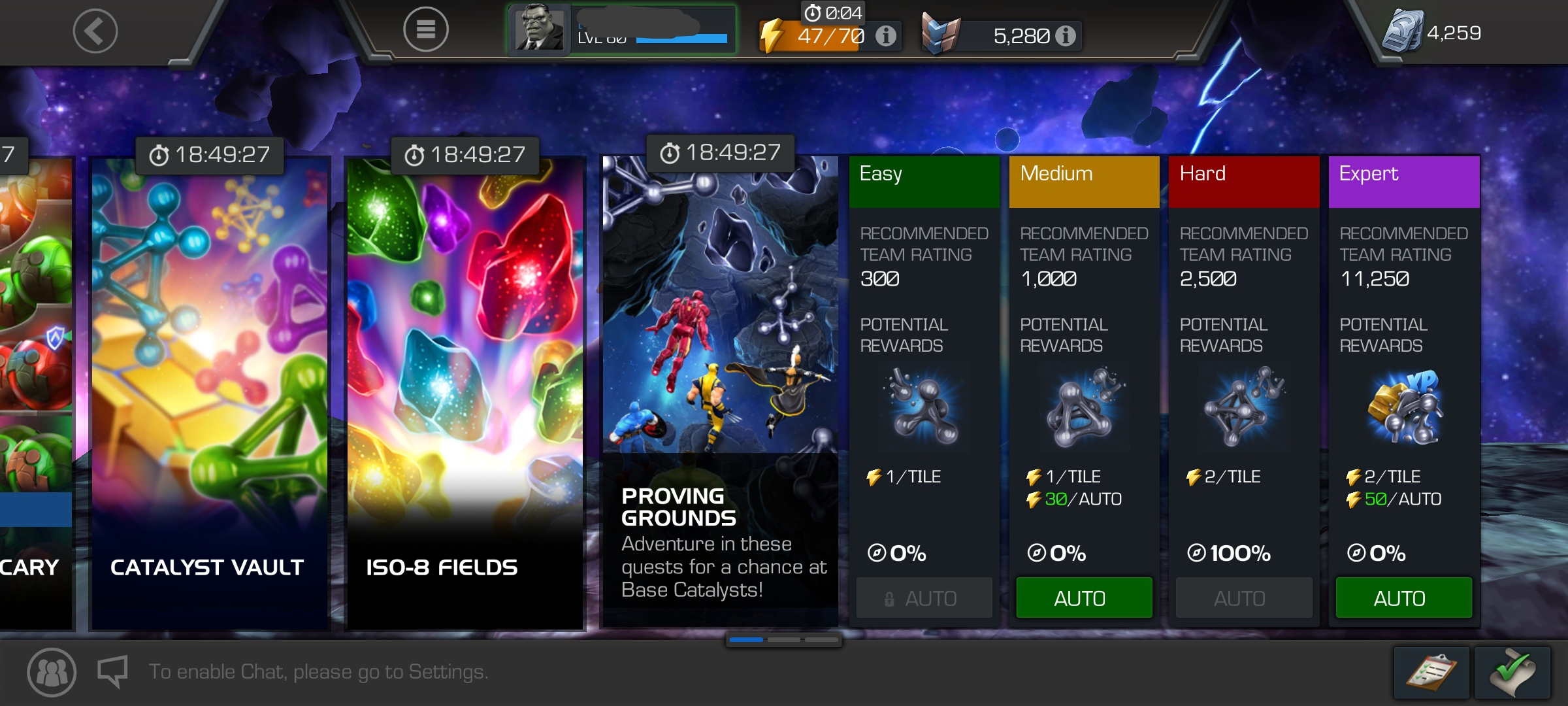This screenshot has width=1568, height=706.
Task: Tap the back arrow icon
Action: (x=95, y=31)
